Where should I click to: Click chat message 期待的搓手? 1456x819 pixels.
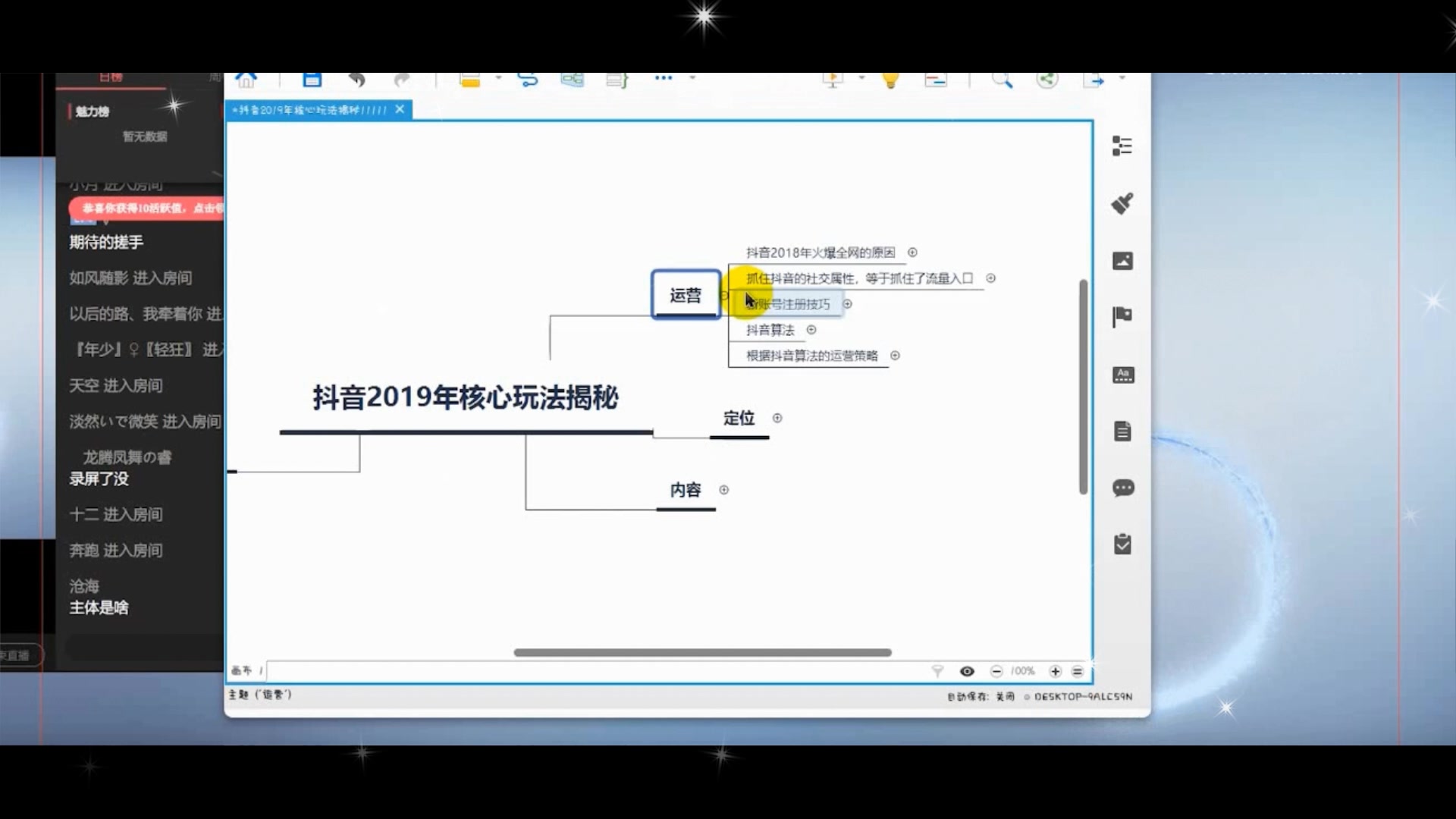(x=106, y=242)
